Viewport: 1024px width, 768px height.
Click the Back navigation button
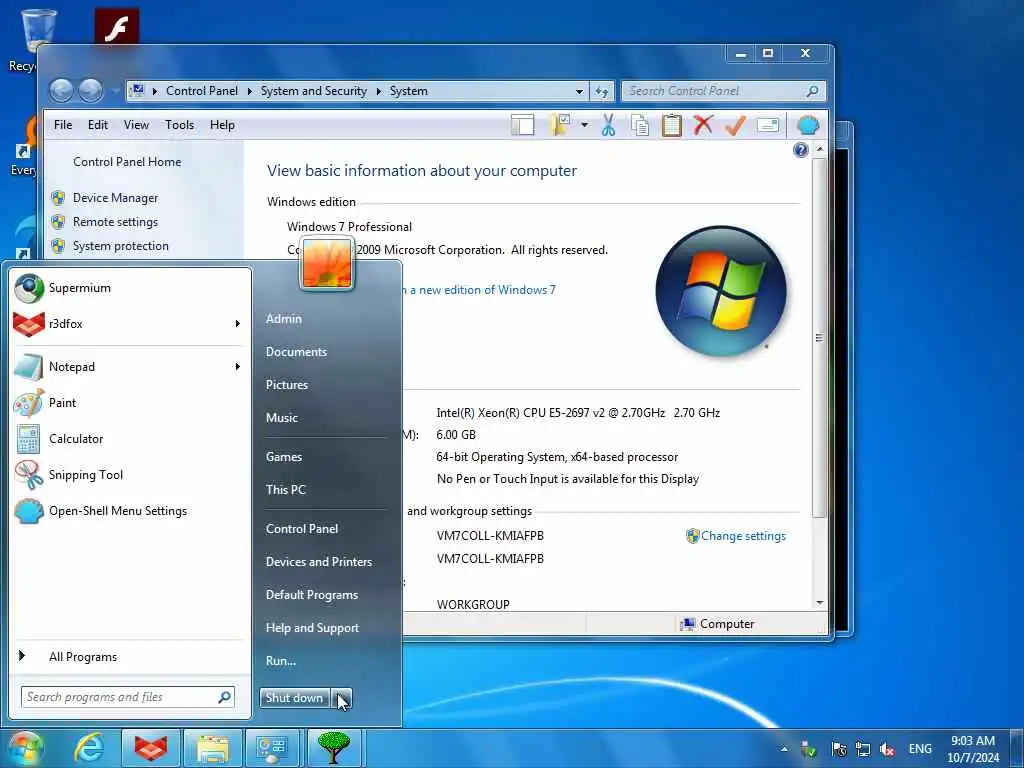pos(62,91)
